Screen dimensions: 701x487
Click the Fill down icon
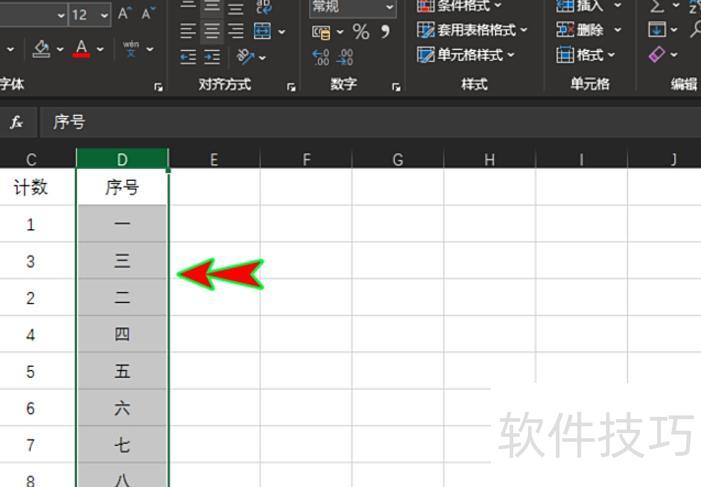point(657,30)
